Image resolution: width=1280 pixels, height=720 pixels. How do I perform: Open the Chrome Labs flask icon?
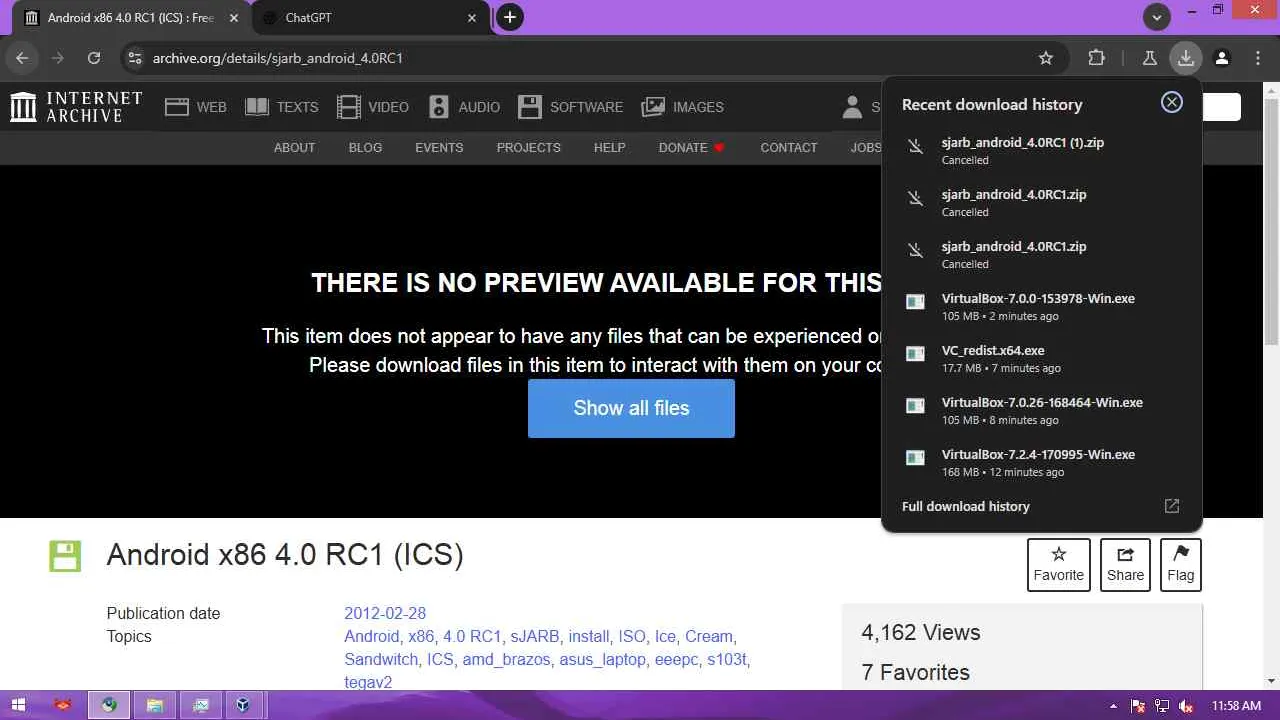click(x=1149, y=58)
